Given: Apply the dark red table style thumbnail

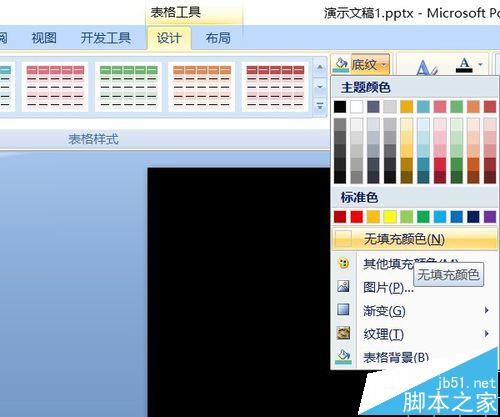Looking at the screenshot, I should 275,87.
